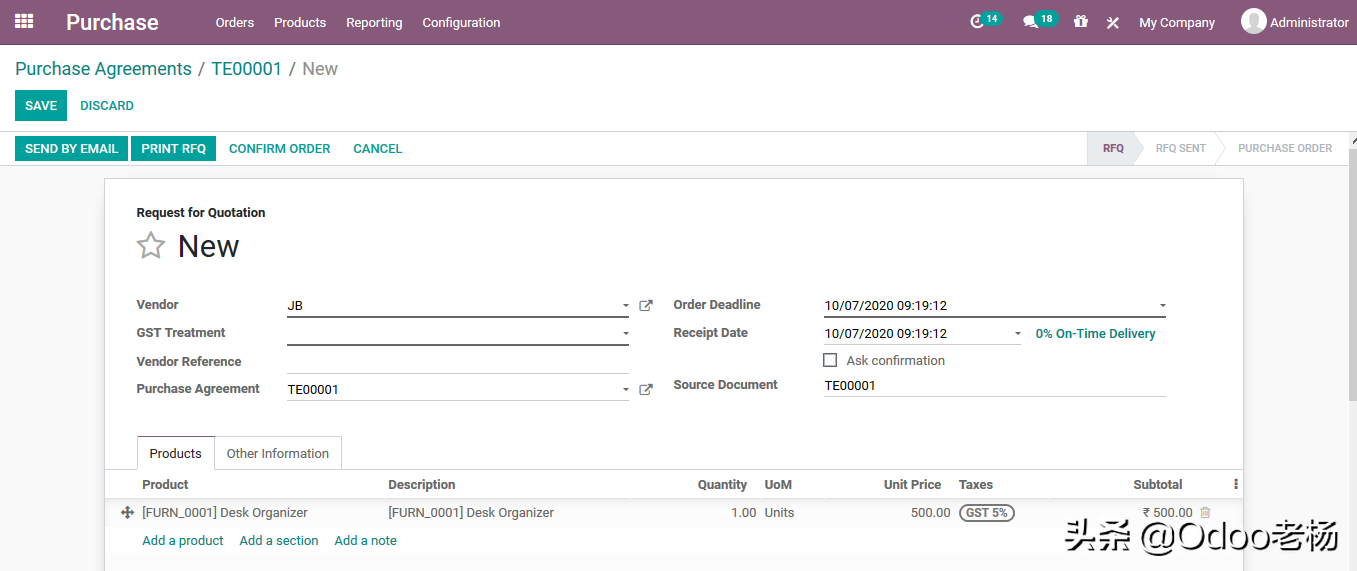Open the Reporting menu
The image size is (1357, 571).
[x=374, y=22]
